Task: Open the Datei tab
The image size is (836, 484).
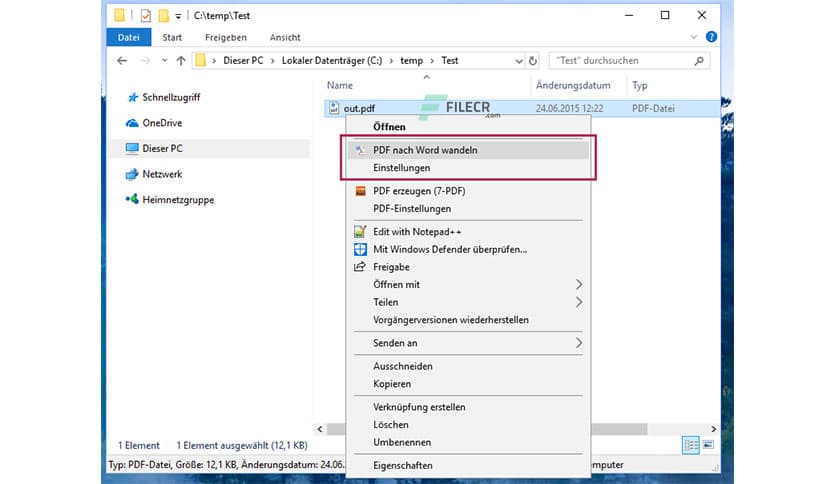Action: [x=128, y=37]
